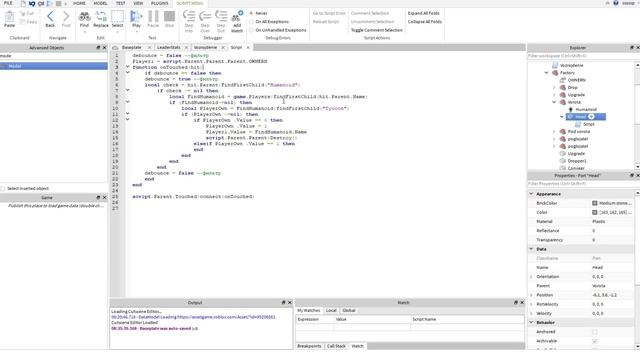Click the help question mark icon
The width and height of the screenshot is (640, 360).
pyautogui.click(x=616, y=3)
